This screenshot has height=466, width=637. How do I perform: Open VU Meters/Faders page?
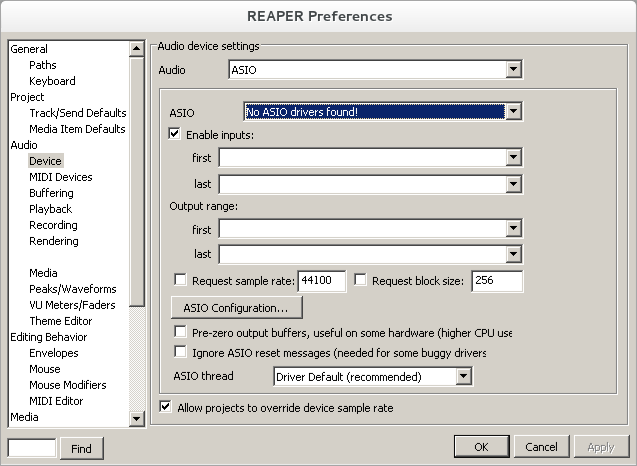pyautogui.click(x=72, y=305)
